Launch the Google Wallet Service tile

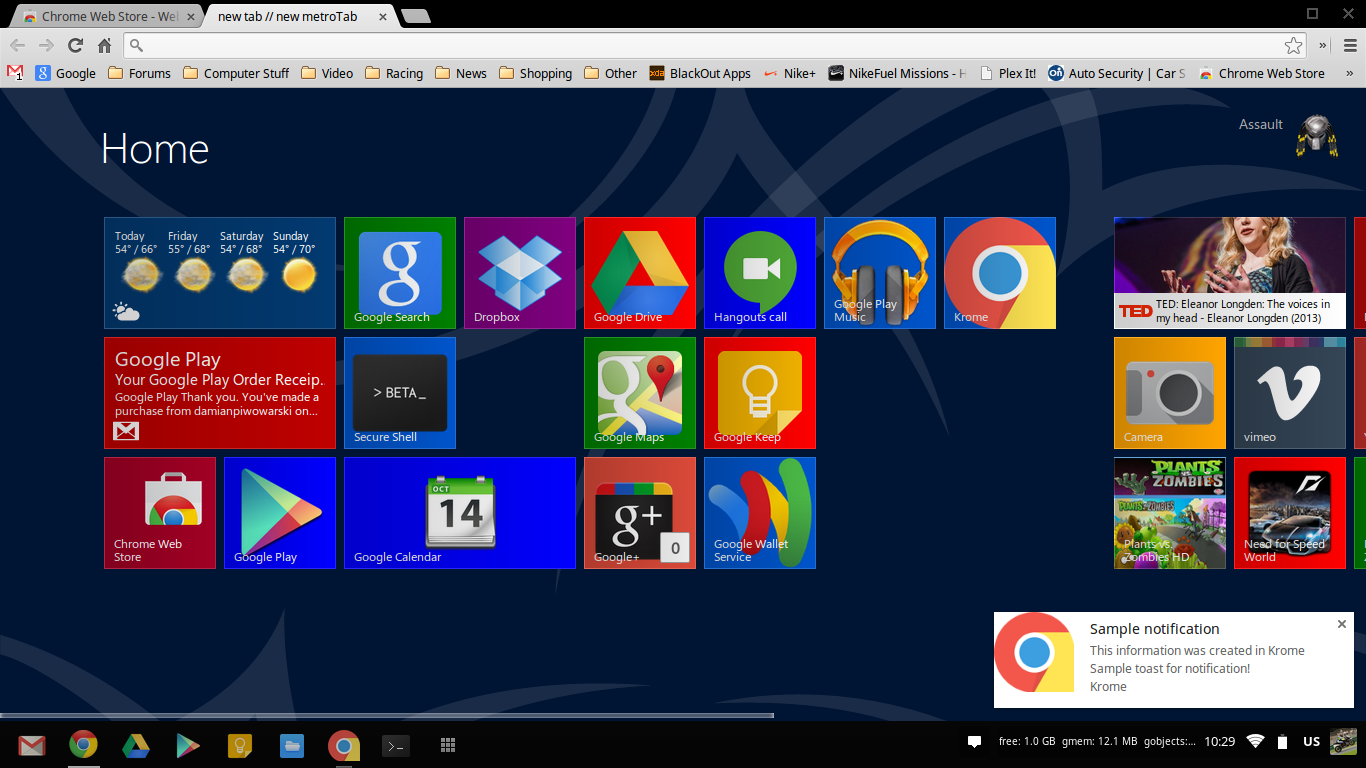point(760,513)
